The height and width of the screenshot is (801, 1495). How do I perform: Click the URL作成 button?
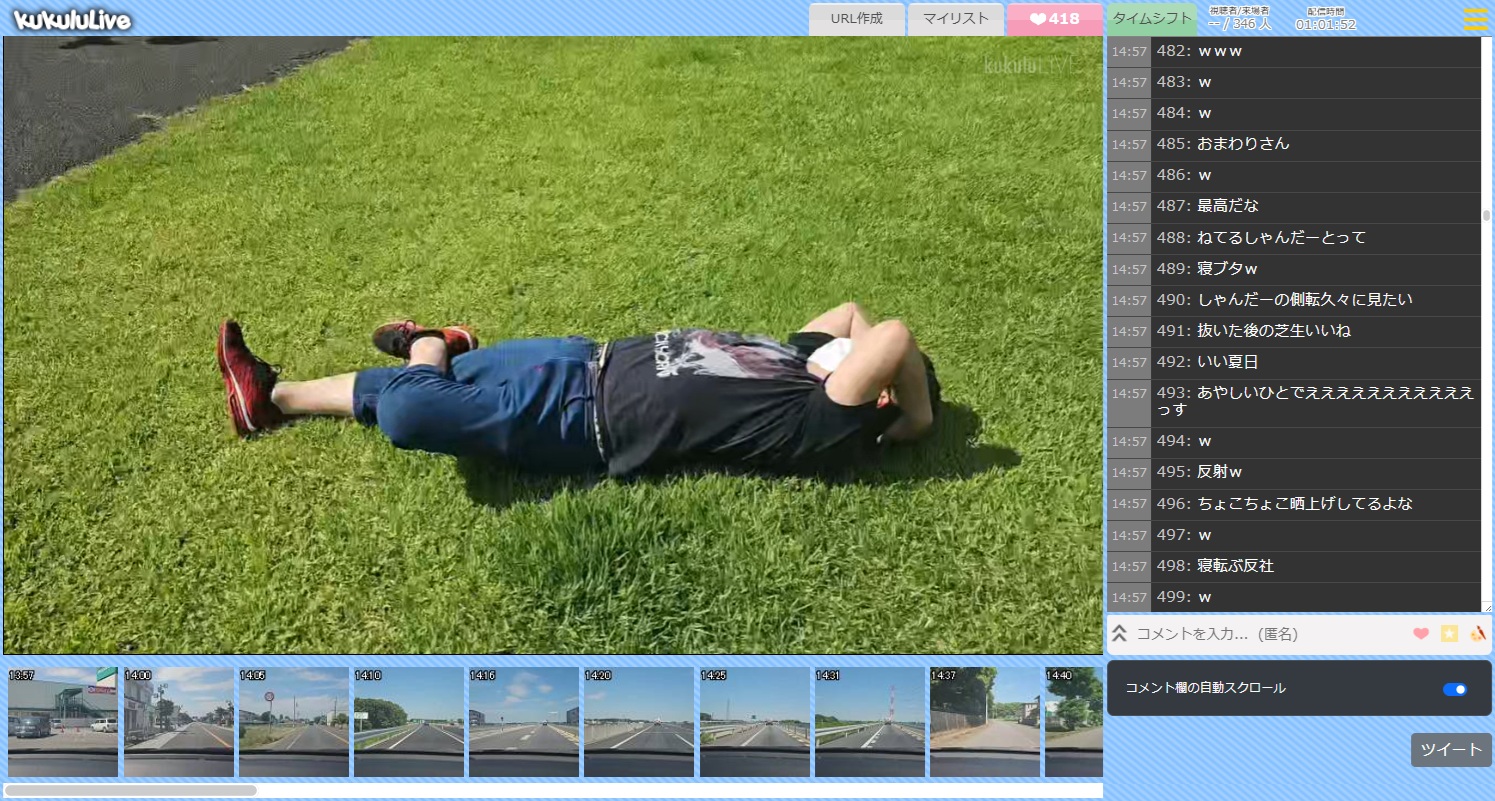[856, 19]
